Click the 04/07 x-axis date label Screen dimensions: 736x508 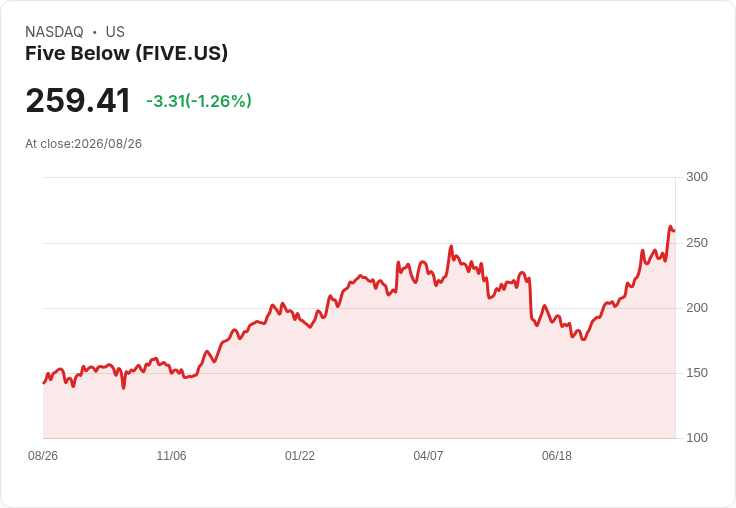tap(428, 456)
